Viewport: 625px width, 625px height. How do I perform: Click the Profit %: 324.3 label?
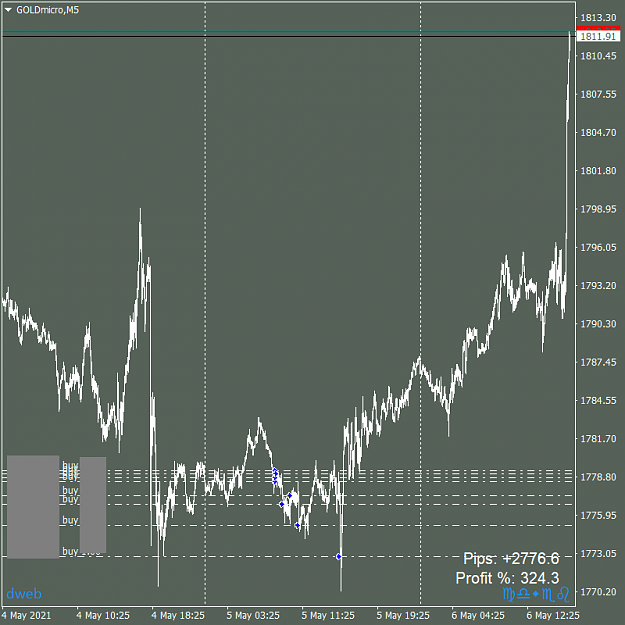click(507, 578)
